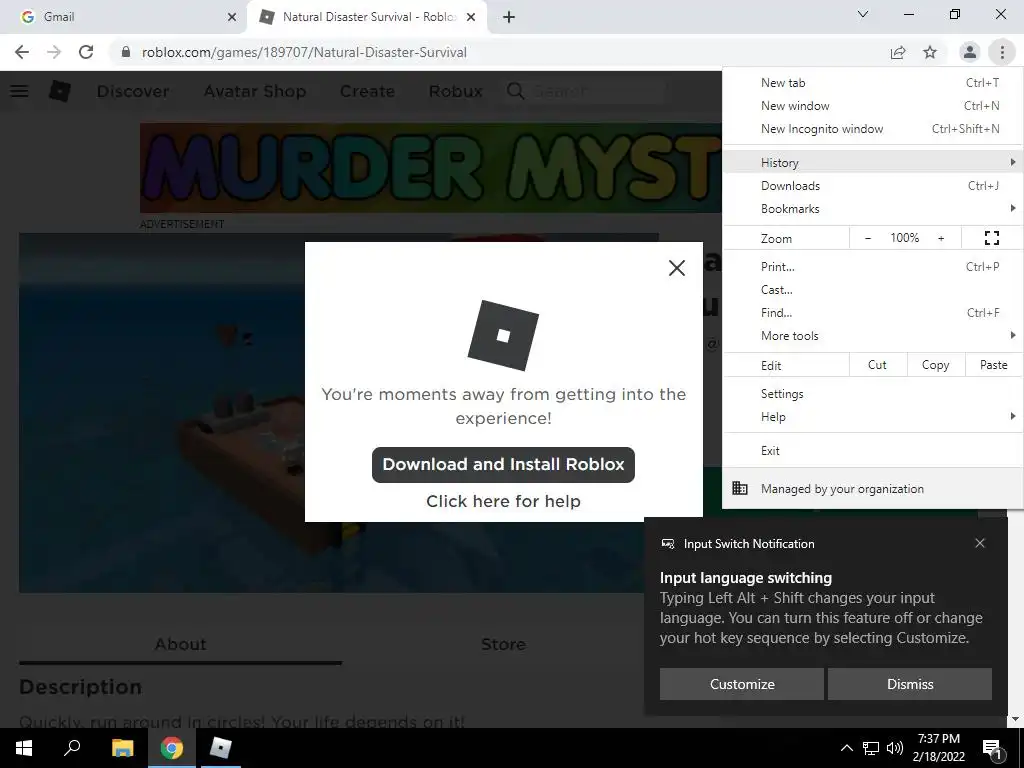The image size is (1024, 768).
Task: Click Copy in the Edit row
Action: 936,365
